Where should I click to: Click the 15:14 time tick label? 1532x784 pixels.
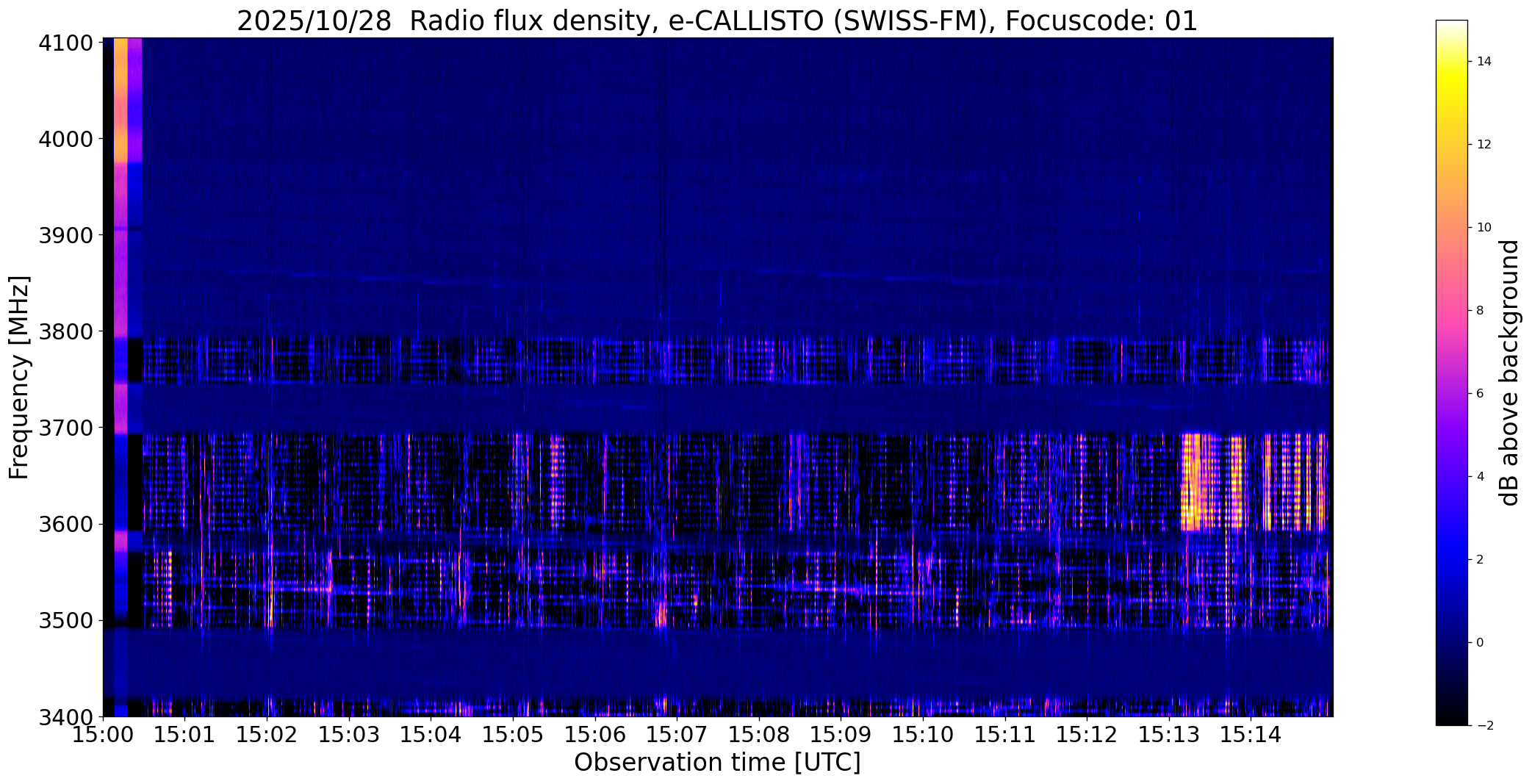coord(1252,734)
